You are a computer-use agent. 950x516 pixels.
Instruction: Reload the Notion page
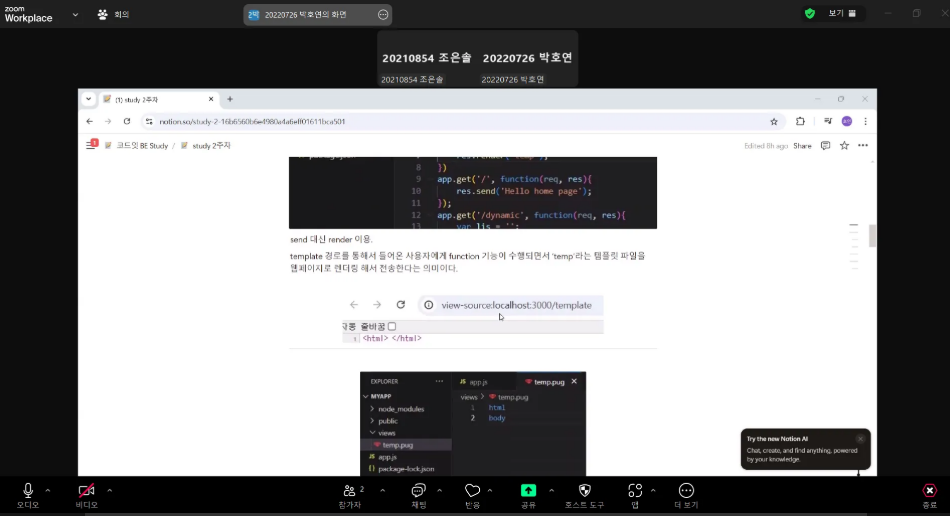[127, 122]
